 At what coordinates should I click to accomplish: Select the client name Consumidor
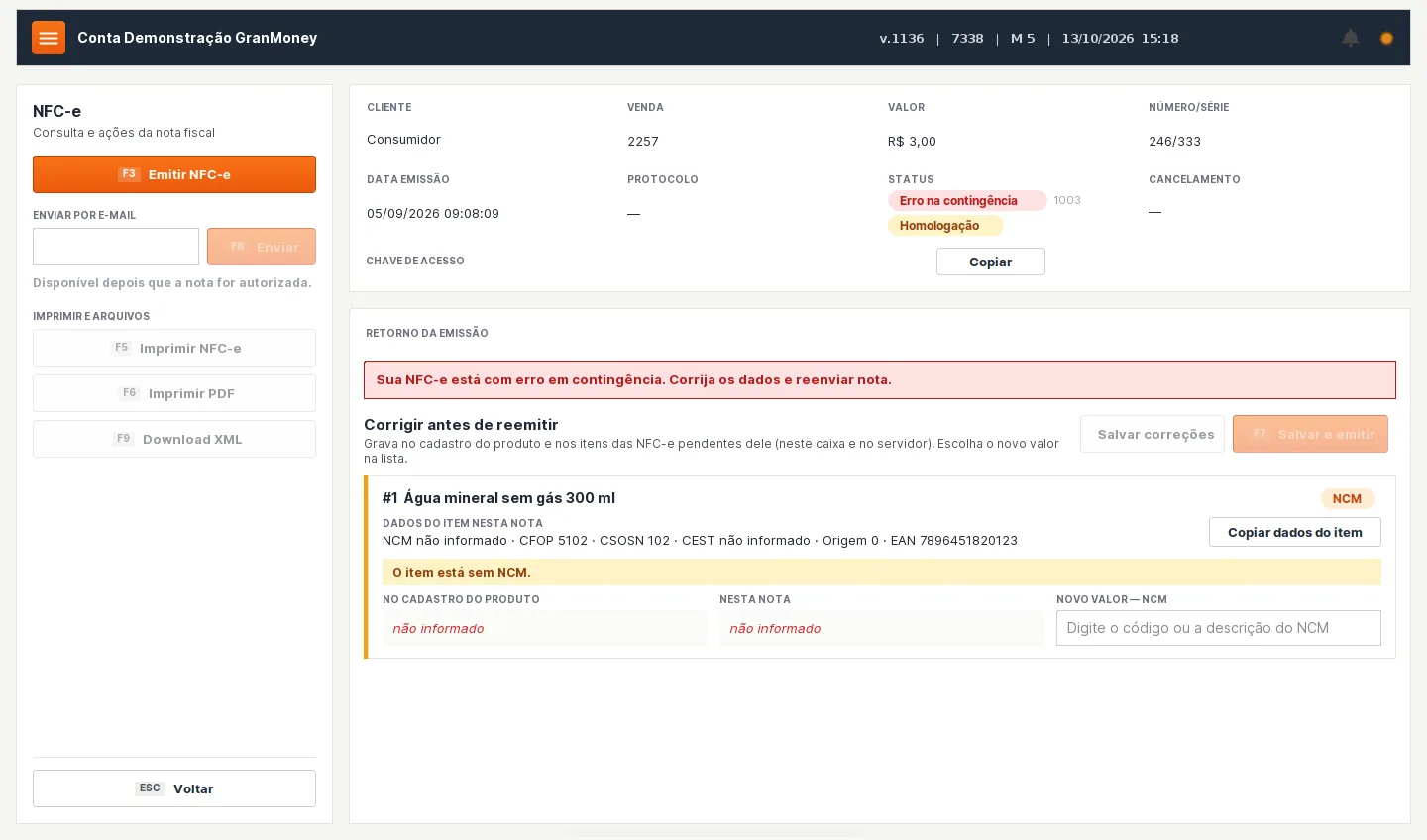[x=403, y=140]
